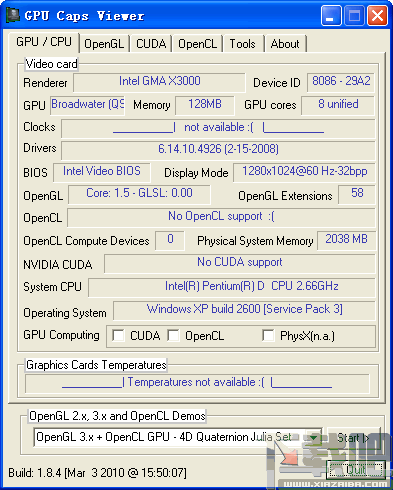
Task: Maximize the GPU Caps Viewer window
Action: (354, 16)
